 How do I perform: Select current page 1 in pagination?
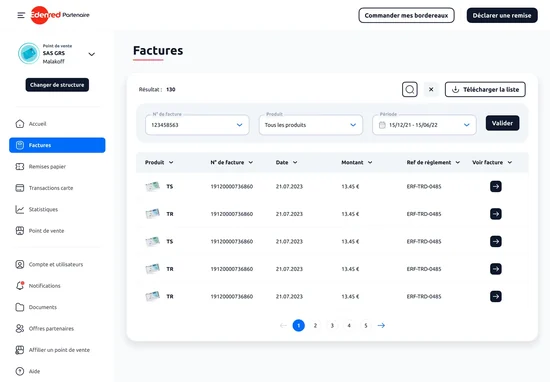click(x=299, y=326)
